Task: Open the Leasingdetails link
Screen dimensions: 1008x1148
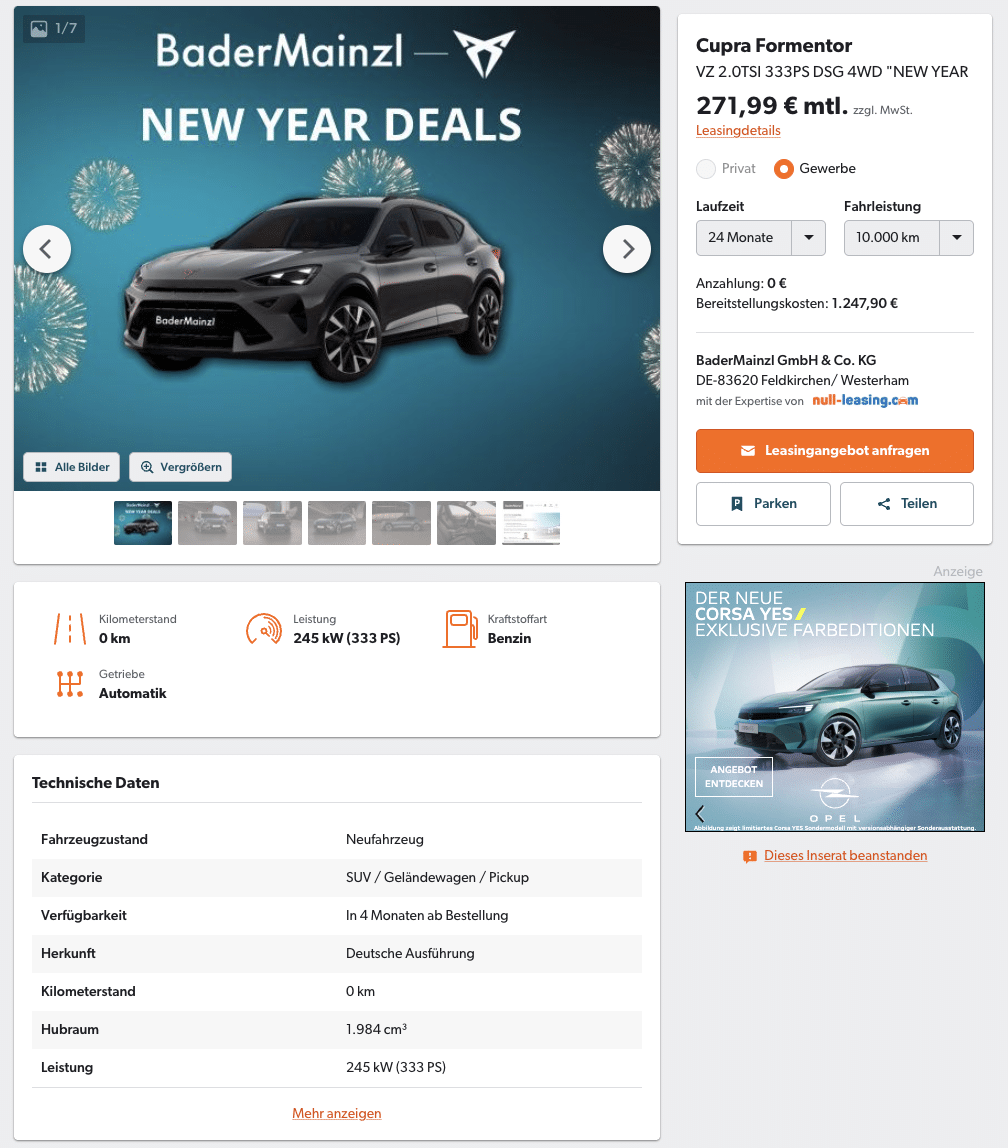Action: pyautogui.click(x=738, y=130)
